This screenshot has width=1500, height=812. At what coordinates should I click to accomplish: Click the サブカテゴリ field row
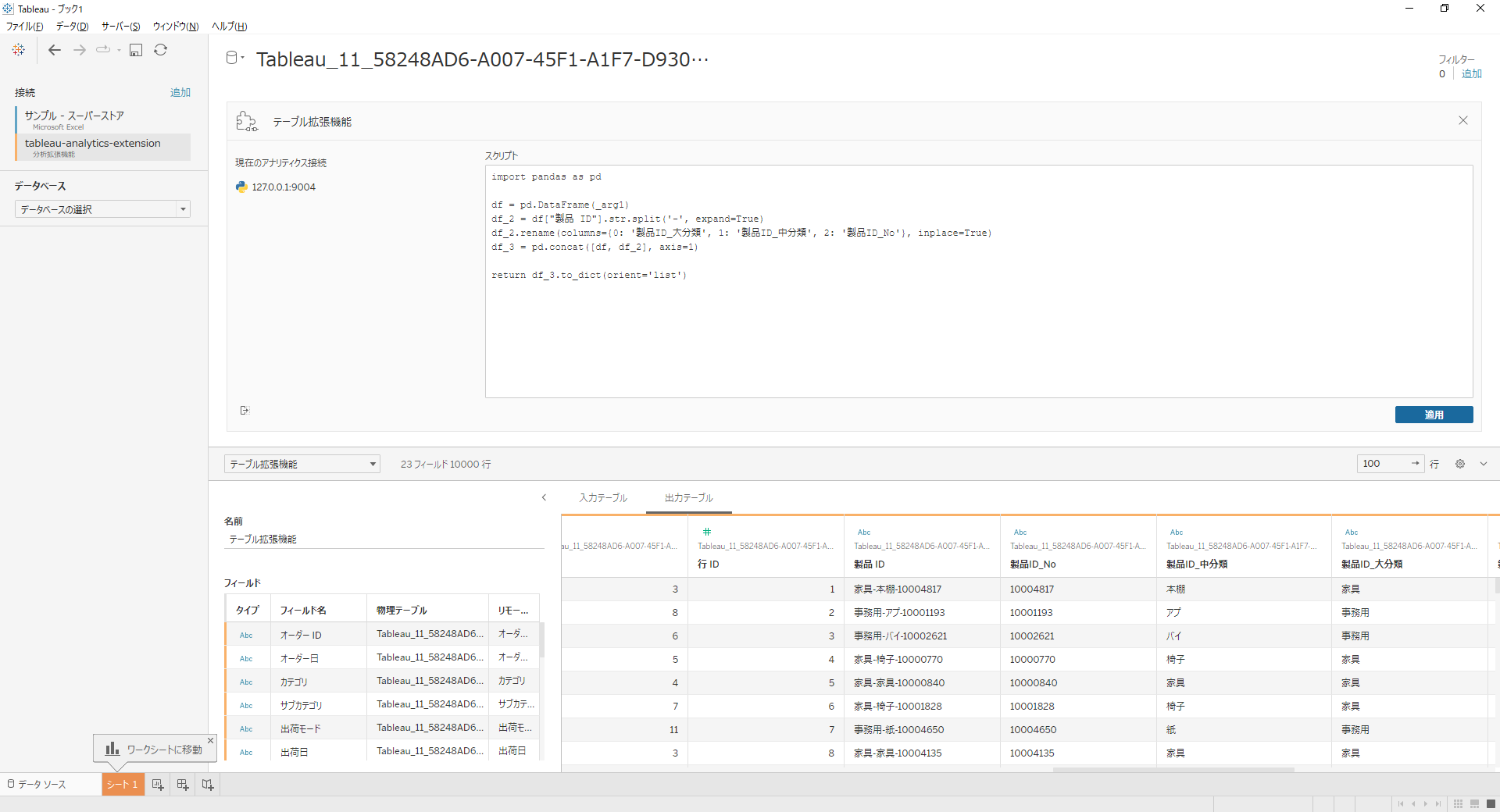click(x=382, y=705)
